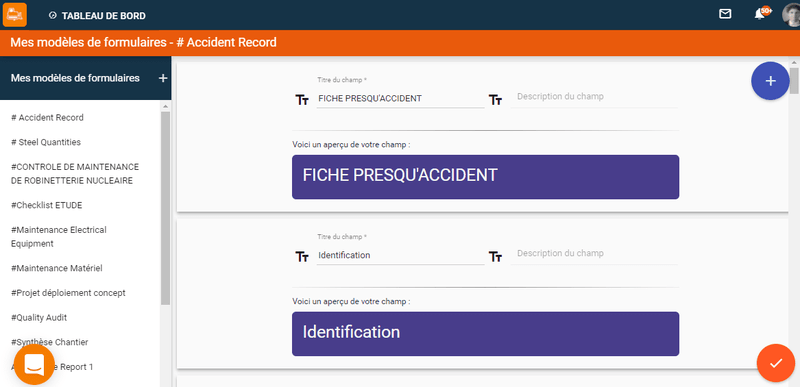Click the Identification title input field
Viewport: 800px width, 387px height.
(400, 255)
